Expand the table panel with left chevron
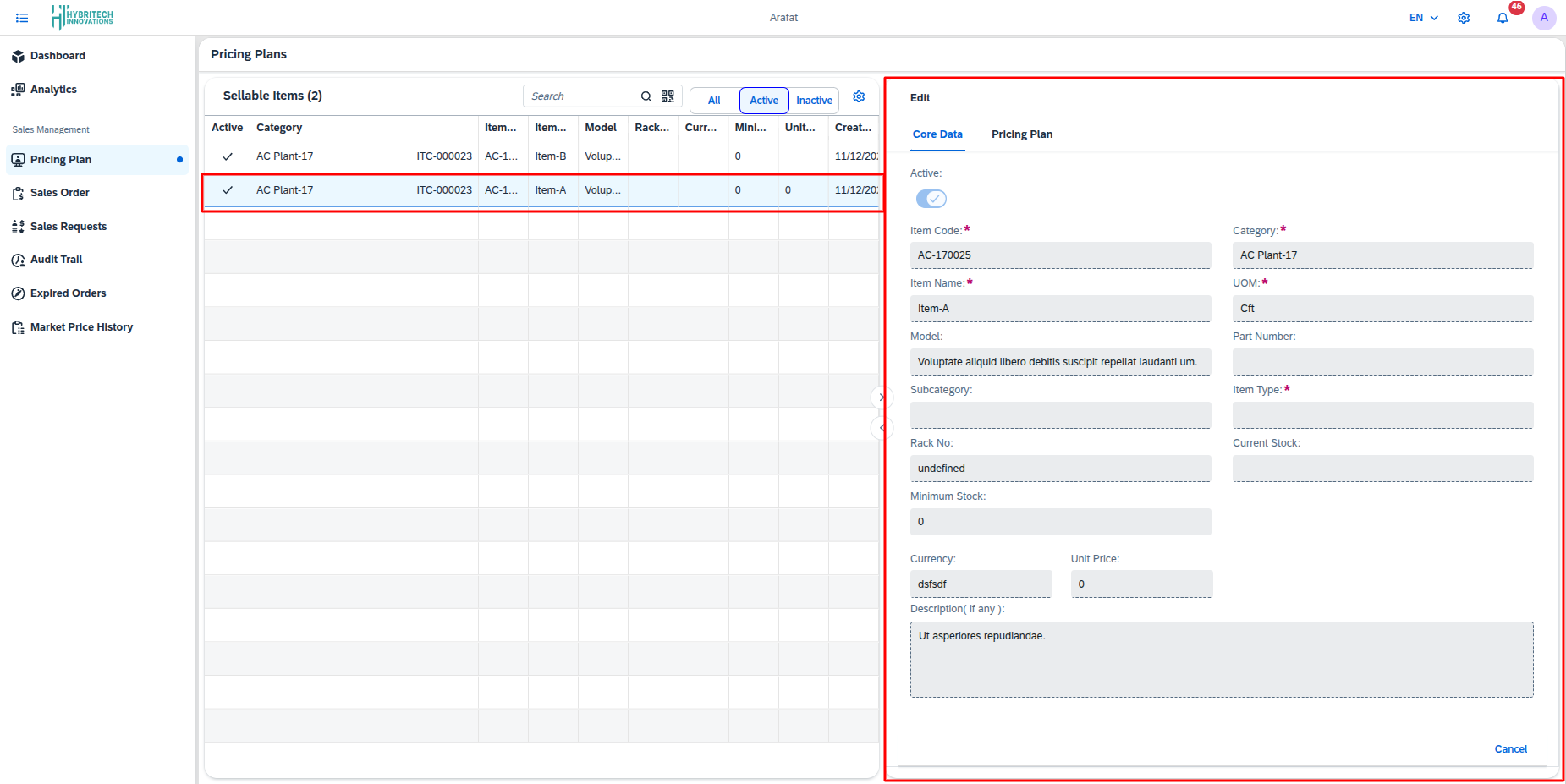This screenshot has width=1566, height=784. click(882, 428)
